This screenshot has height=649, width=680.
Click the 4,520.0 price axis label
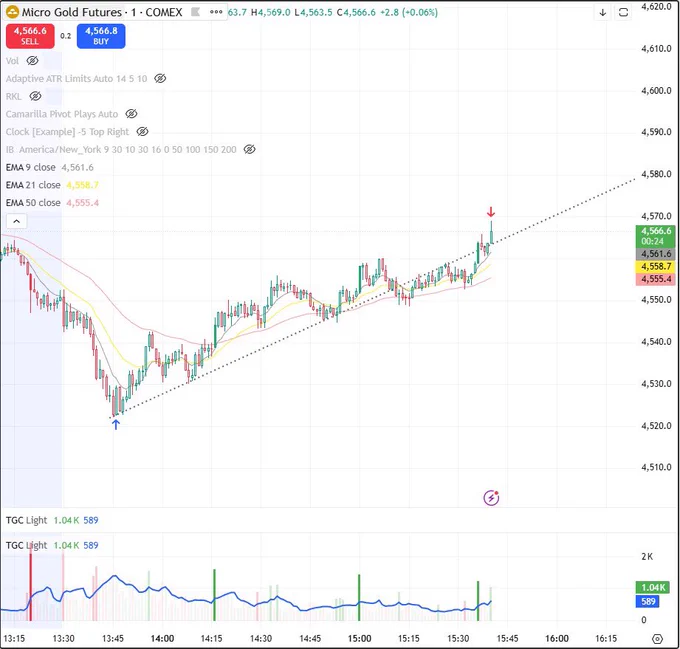pyautogui.click(x=656, y=426)
